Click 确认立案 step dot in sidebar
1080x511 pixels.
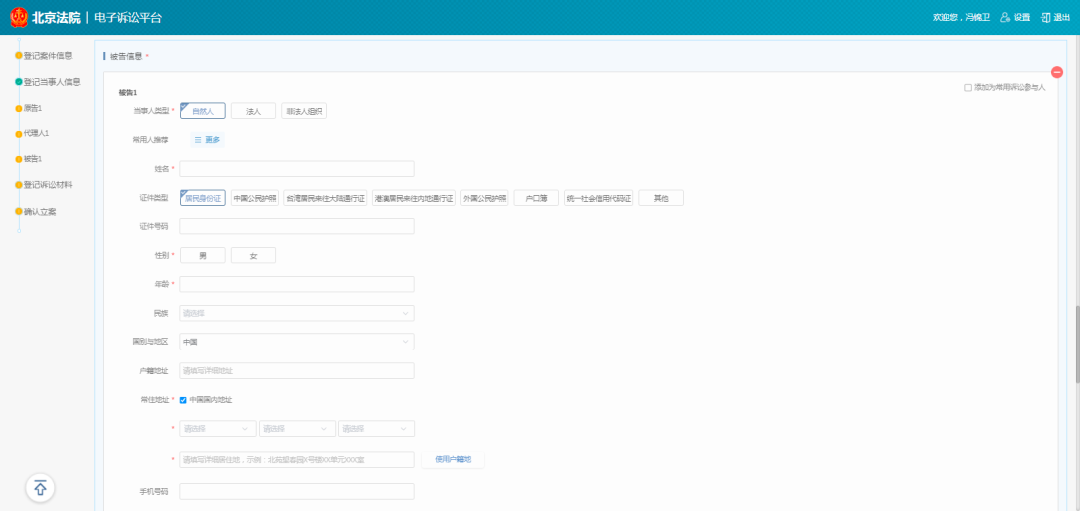click(x=19, y=212)
